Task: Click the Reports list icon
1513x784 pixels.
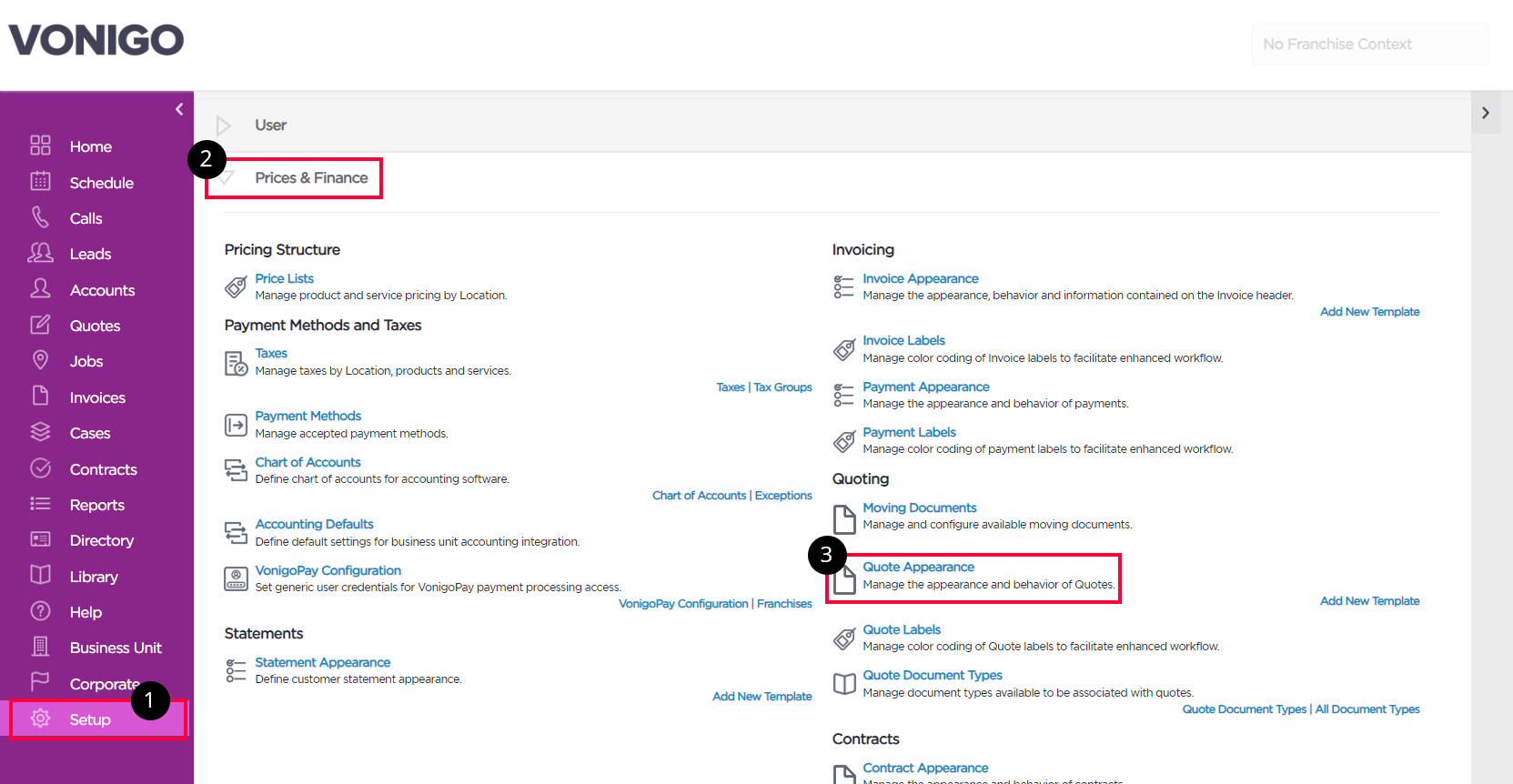Action: 40,503
